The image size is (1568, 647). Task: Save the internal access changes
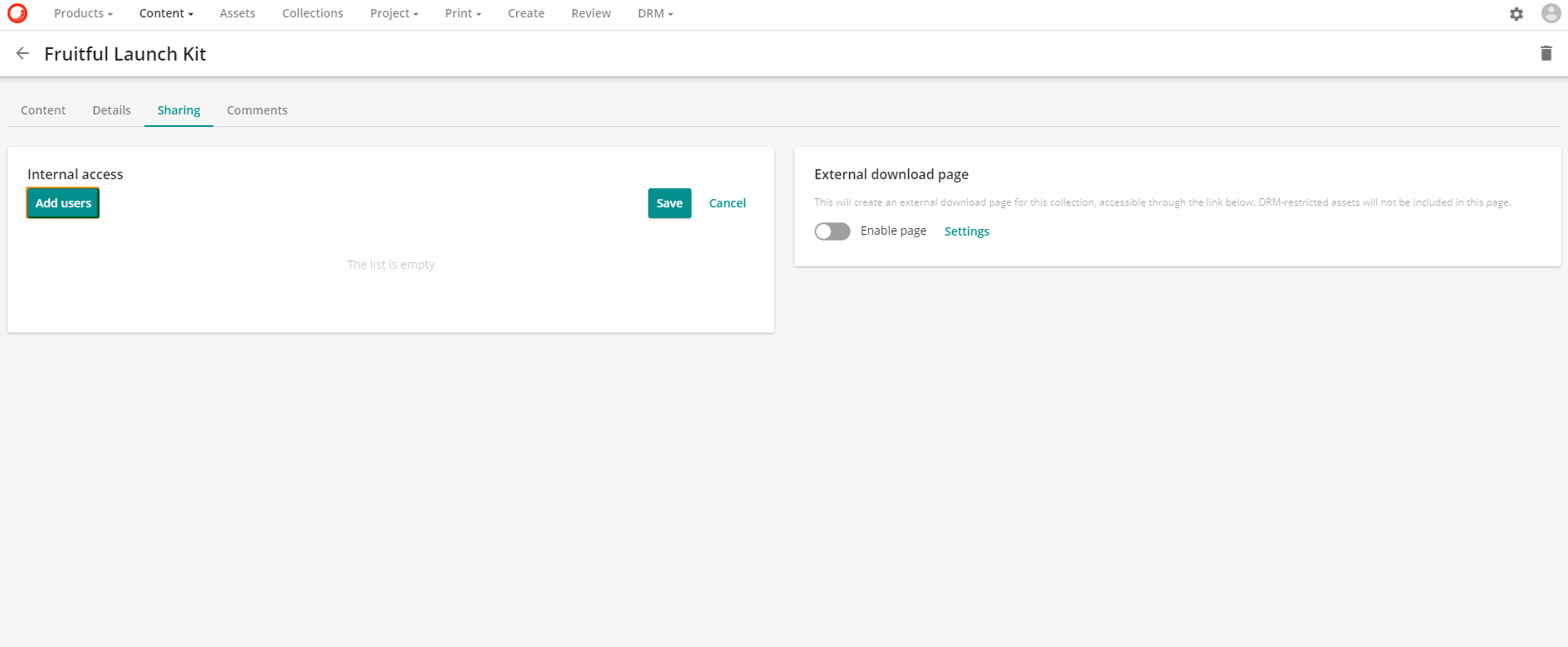coord(669,203)
